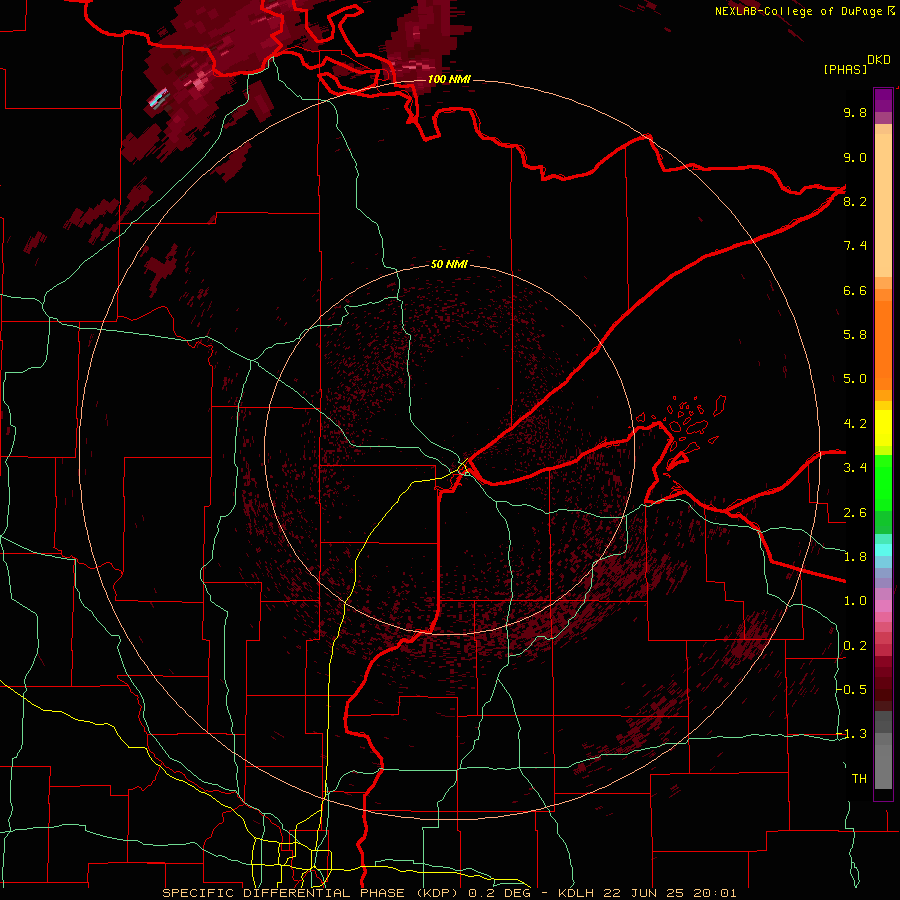Click the "100 NMI" range ring label
The height and width of the screenshot is (900, 900).
[449, 79]
